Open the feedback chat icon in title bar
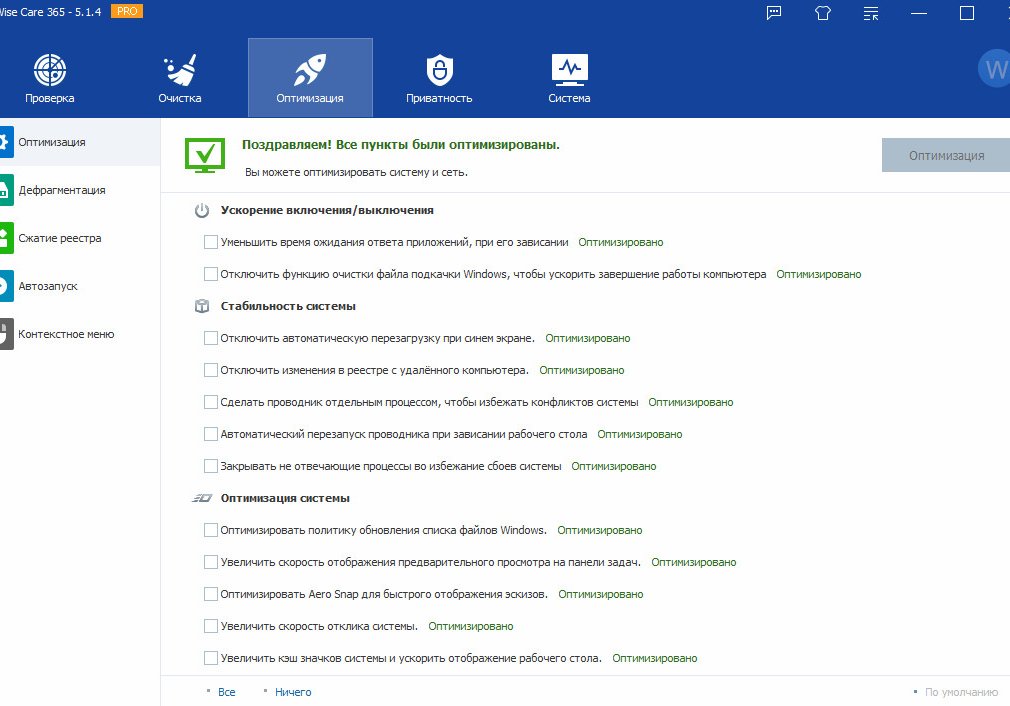 [774, 13]
